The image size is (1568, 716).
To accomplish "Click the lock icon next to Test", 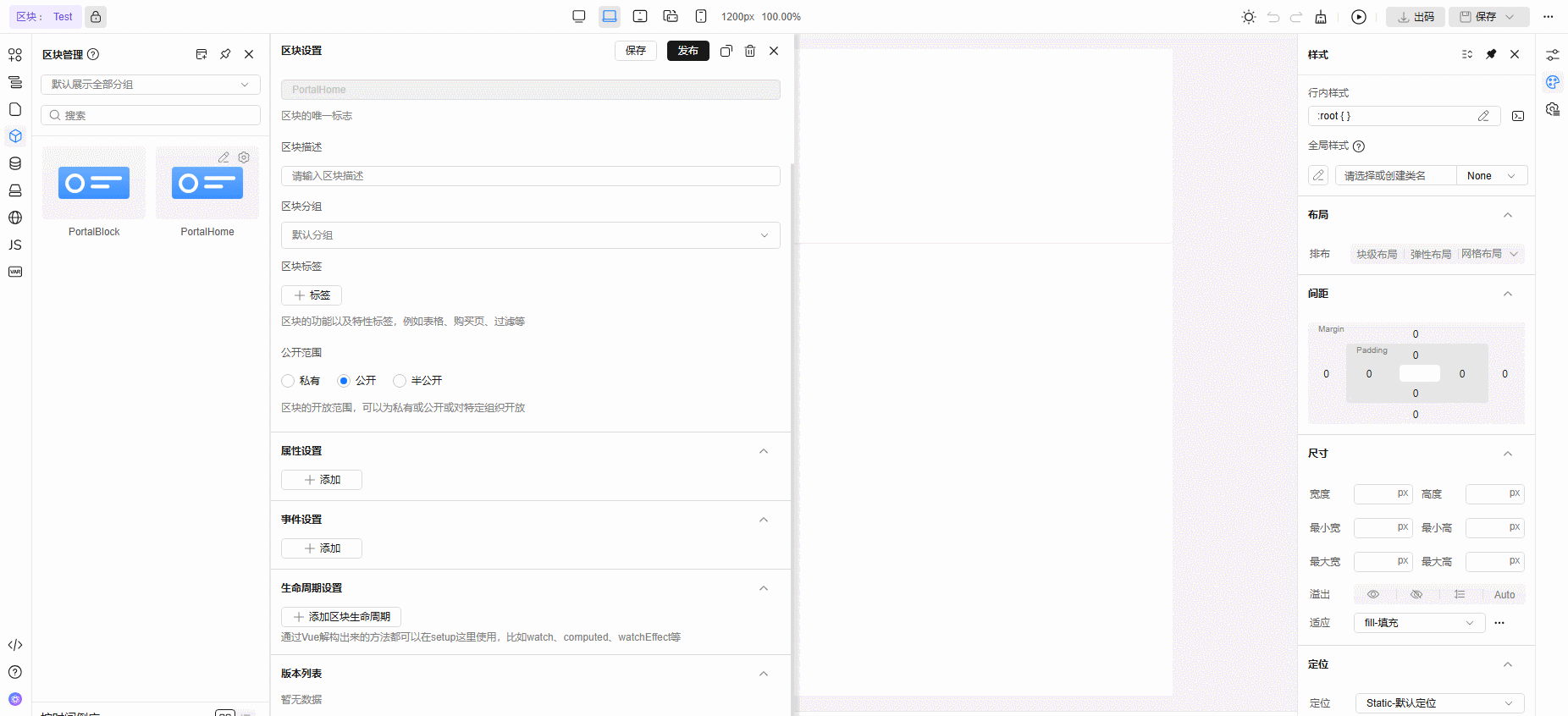I will tap(96, 17).
